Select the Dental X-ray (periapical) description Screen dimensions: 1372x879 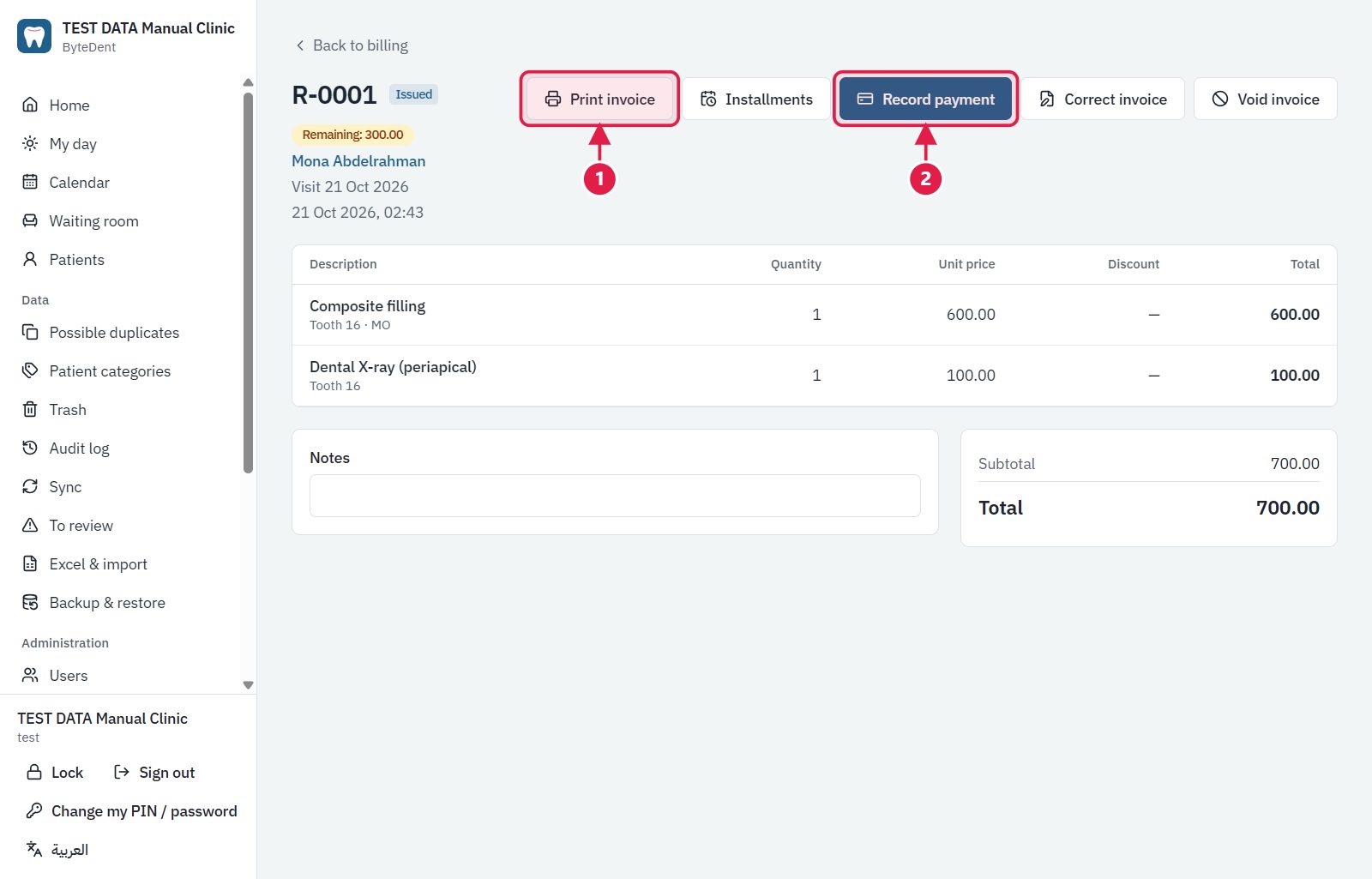pos(393,367)
